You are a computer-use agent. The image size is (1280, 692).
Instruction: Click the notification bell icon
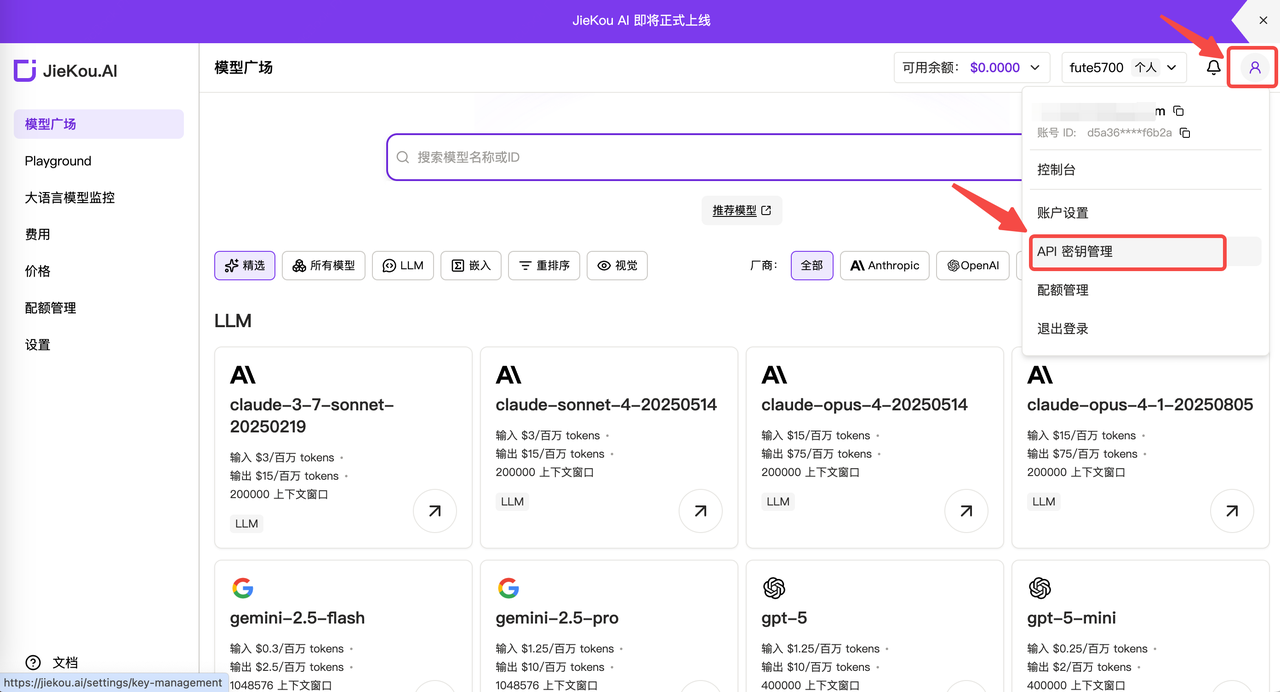pyautogui.click(x=1213, y=68)
